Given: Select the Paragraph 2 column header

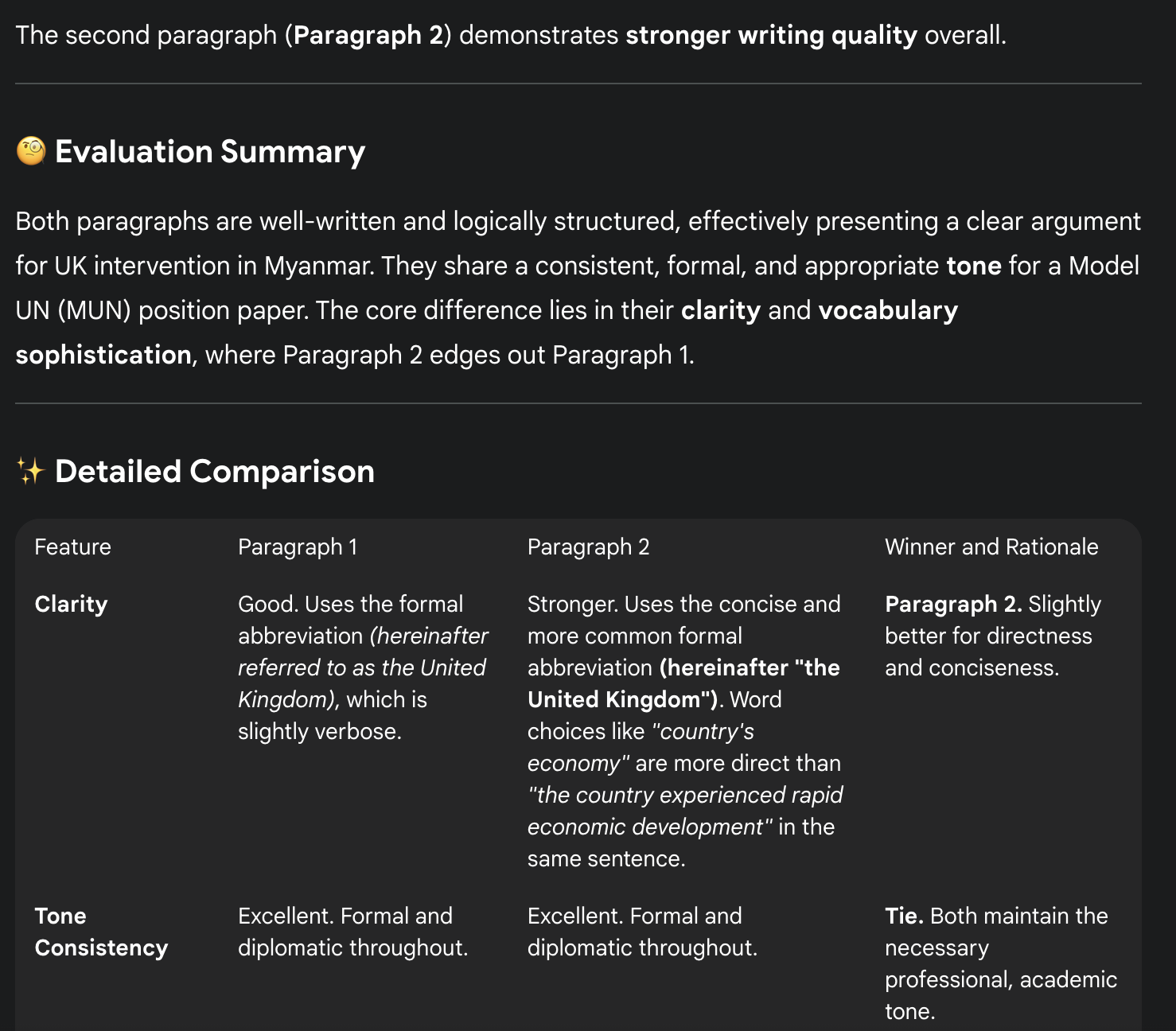Looking at the screenshot, I should (x=588, y=547).
